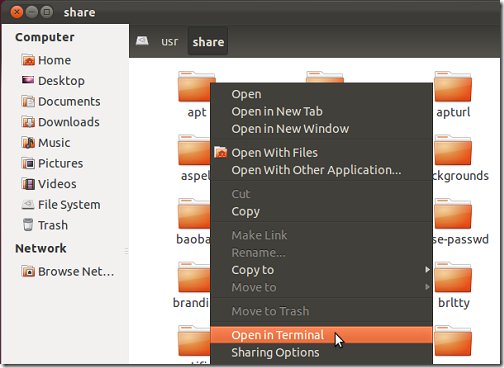Click the root drive icon in path bar
The height and width of the screenshot is (368, 504).
pyautogui.click(x=142, y=41)
